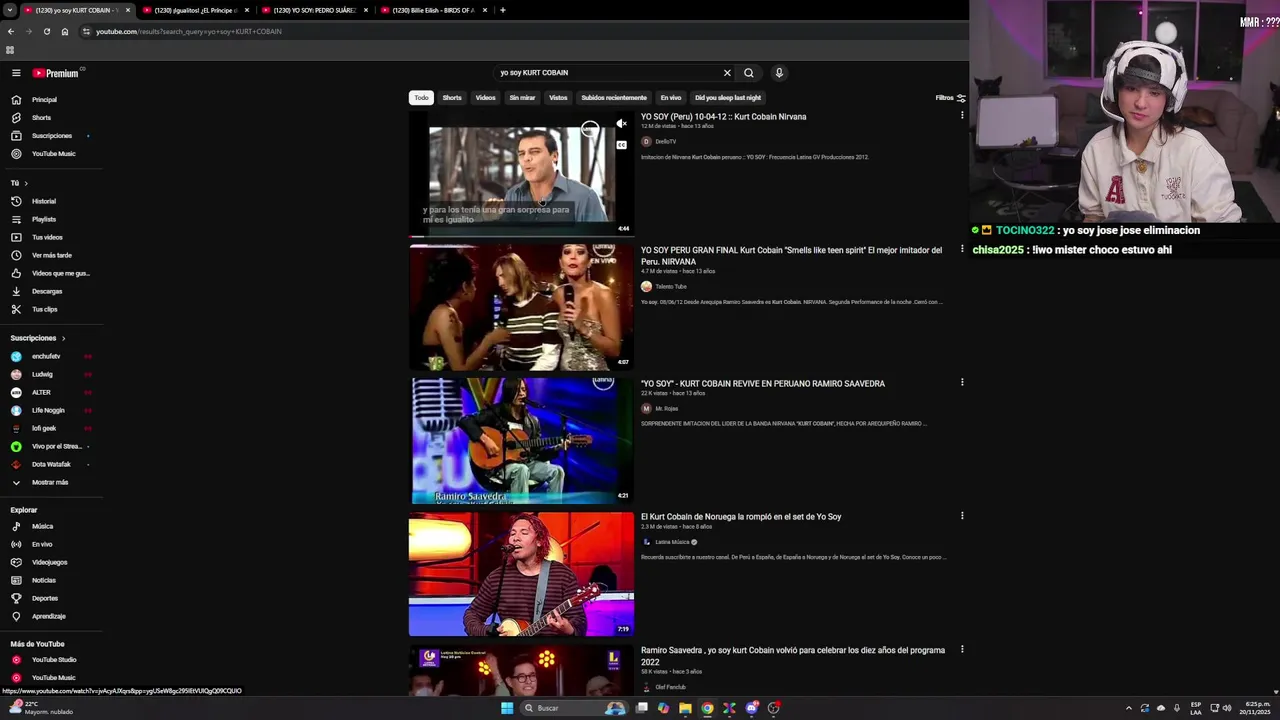
Task: Open the Windows Start button in the taskbar
Action: [507, 708]
